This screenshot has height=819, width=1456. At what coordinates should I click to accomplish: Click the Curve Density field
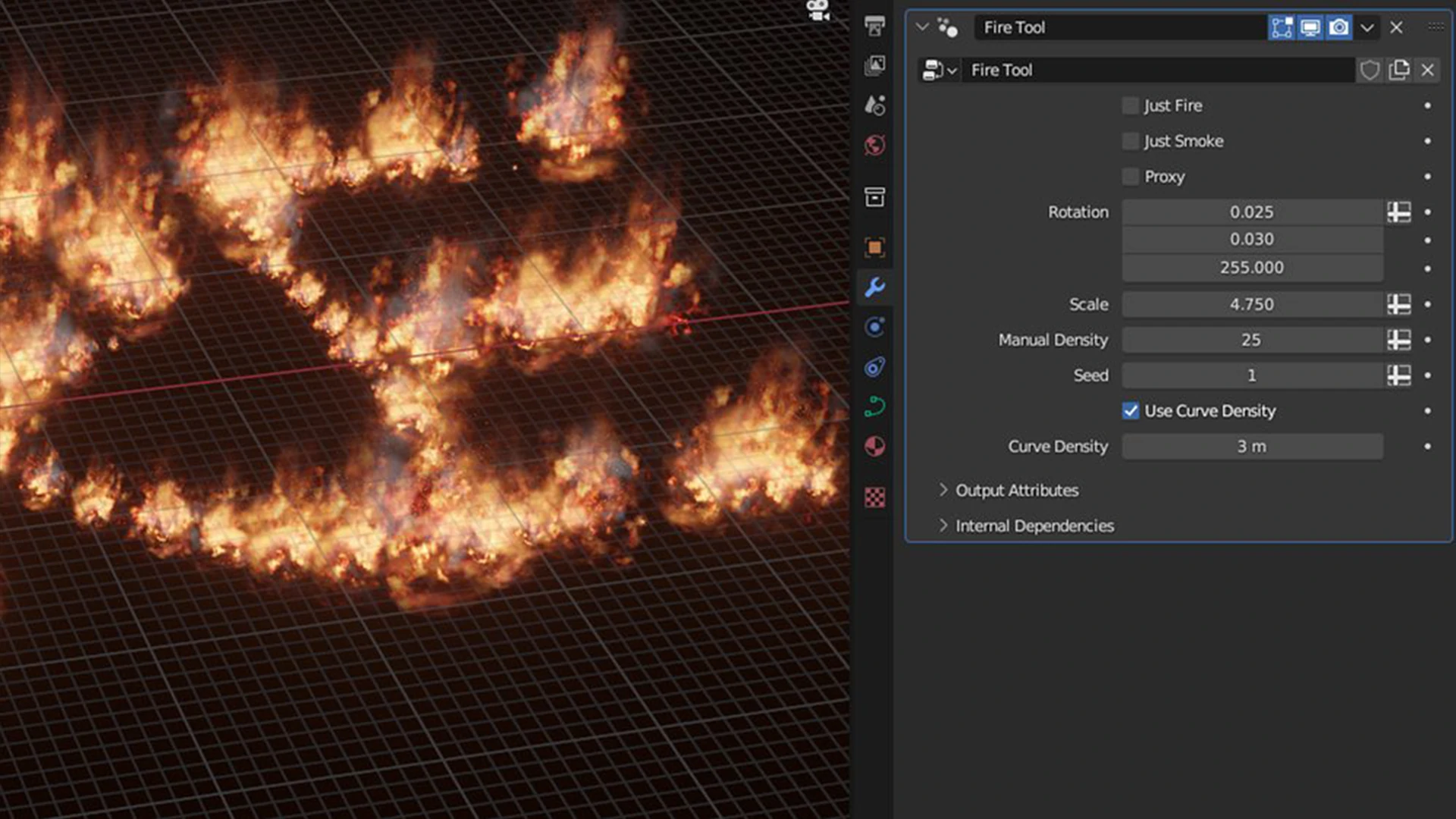click(1251, 447)
